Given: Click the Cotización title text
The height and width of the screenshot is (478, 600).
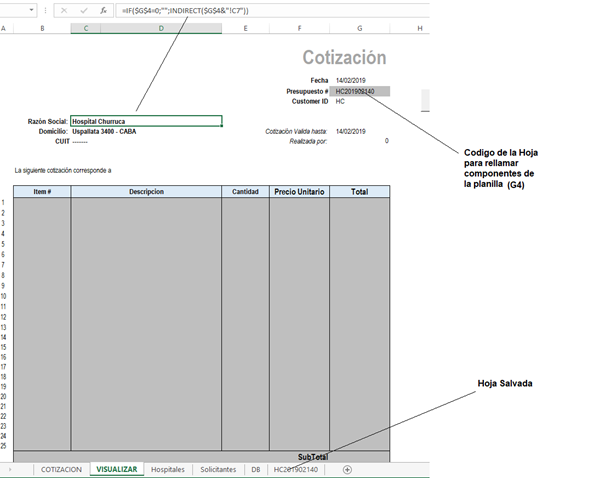Looking at the screenshot, I should coord(344,57).
